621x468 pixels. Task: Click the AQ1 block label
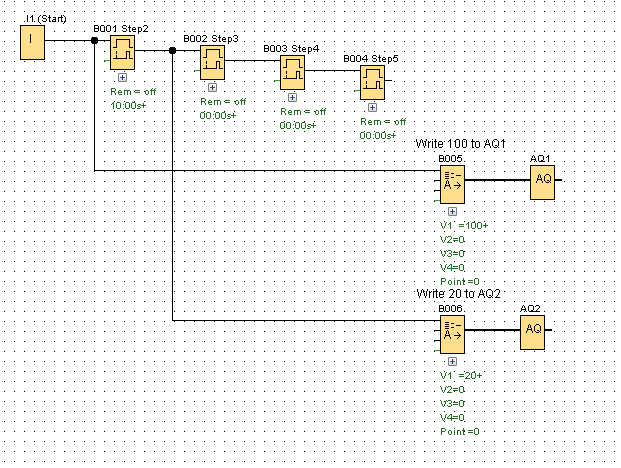click(540, 159)
